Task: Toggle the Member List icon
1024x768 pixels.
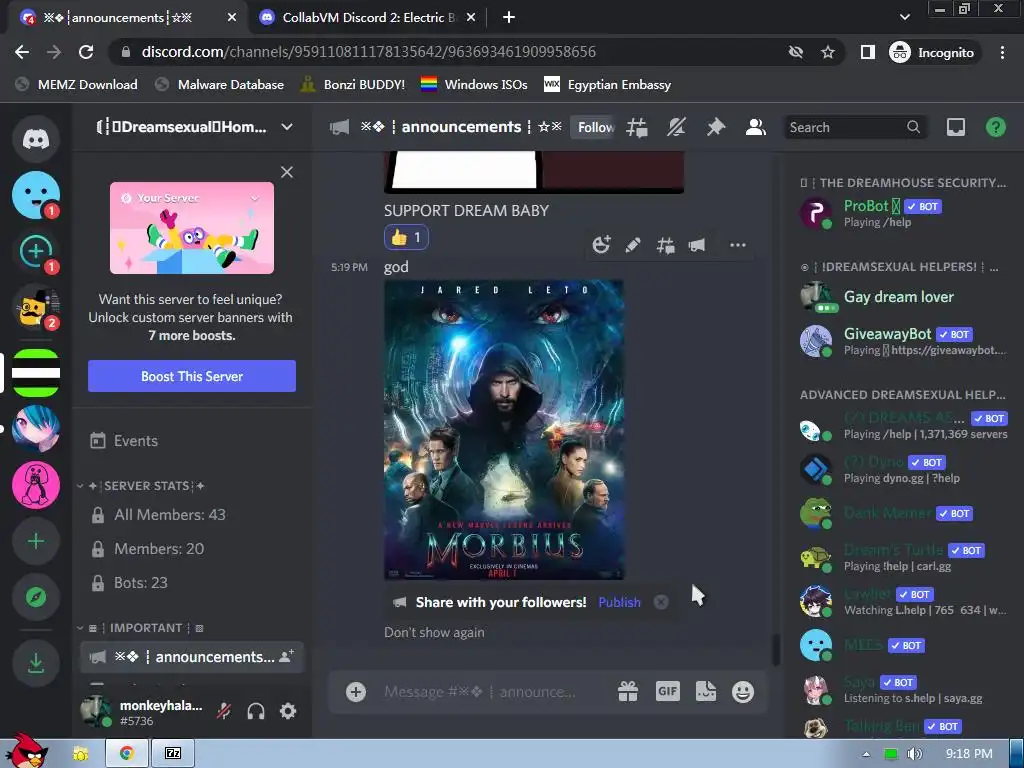Action: click(756, 127)
